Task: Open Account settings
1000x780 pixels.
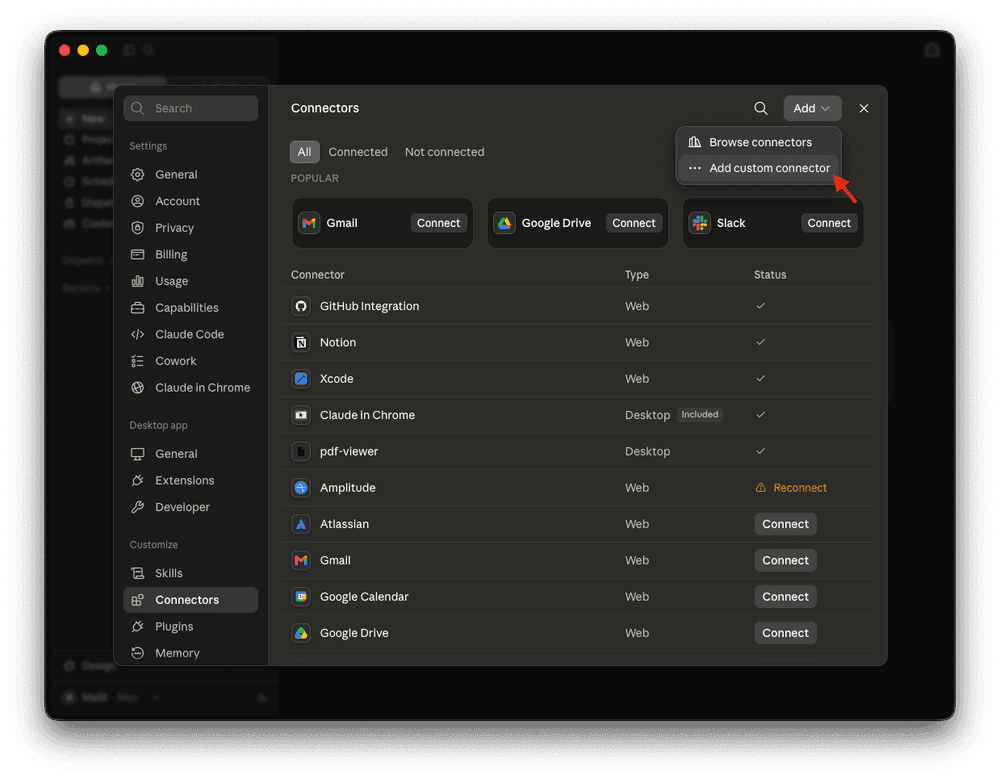Action: pyautogui.click(x=191, y=202)
